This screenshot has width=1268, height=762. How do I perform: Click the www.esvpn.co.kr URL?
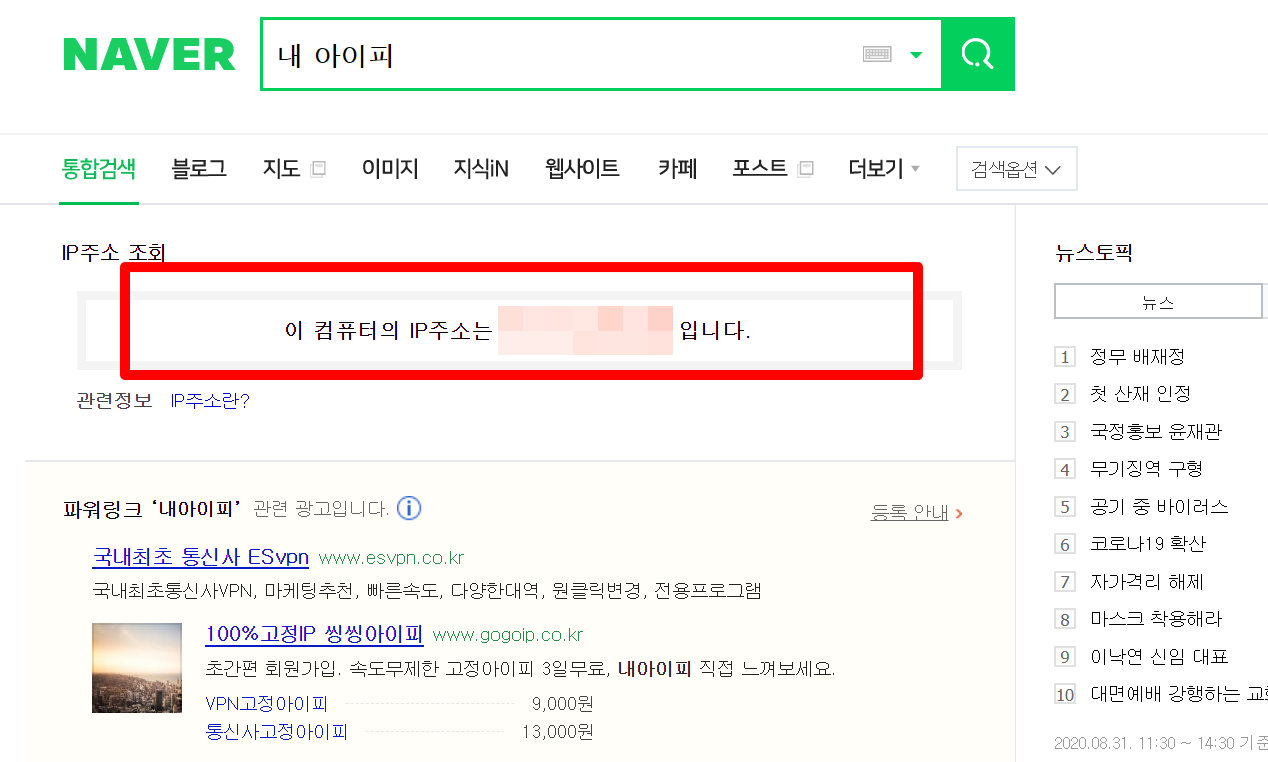click(391, 558)
